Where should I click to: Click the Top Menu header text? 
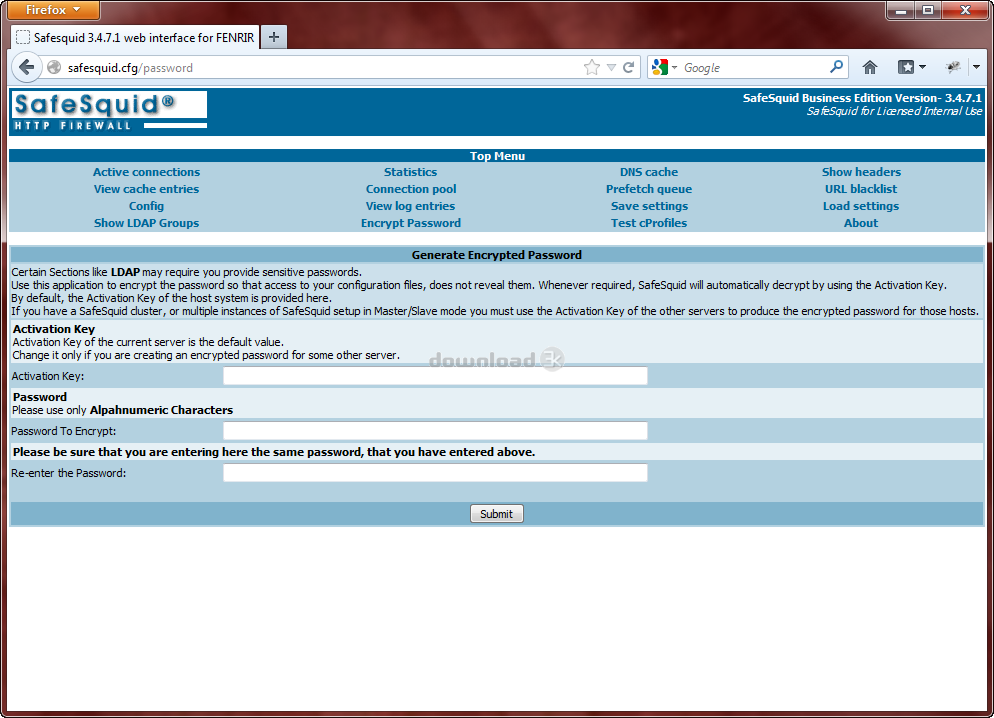click(497, 156)
